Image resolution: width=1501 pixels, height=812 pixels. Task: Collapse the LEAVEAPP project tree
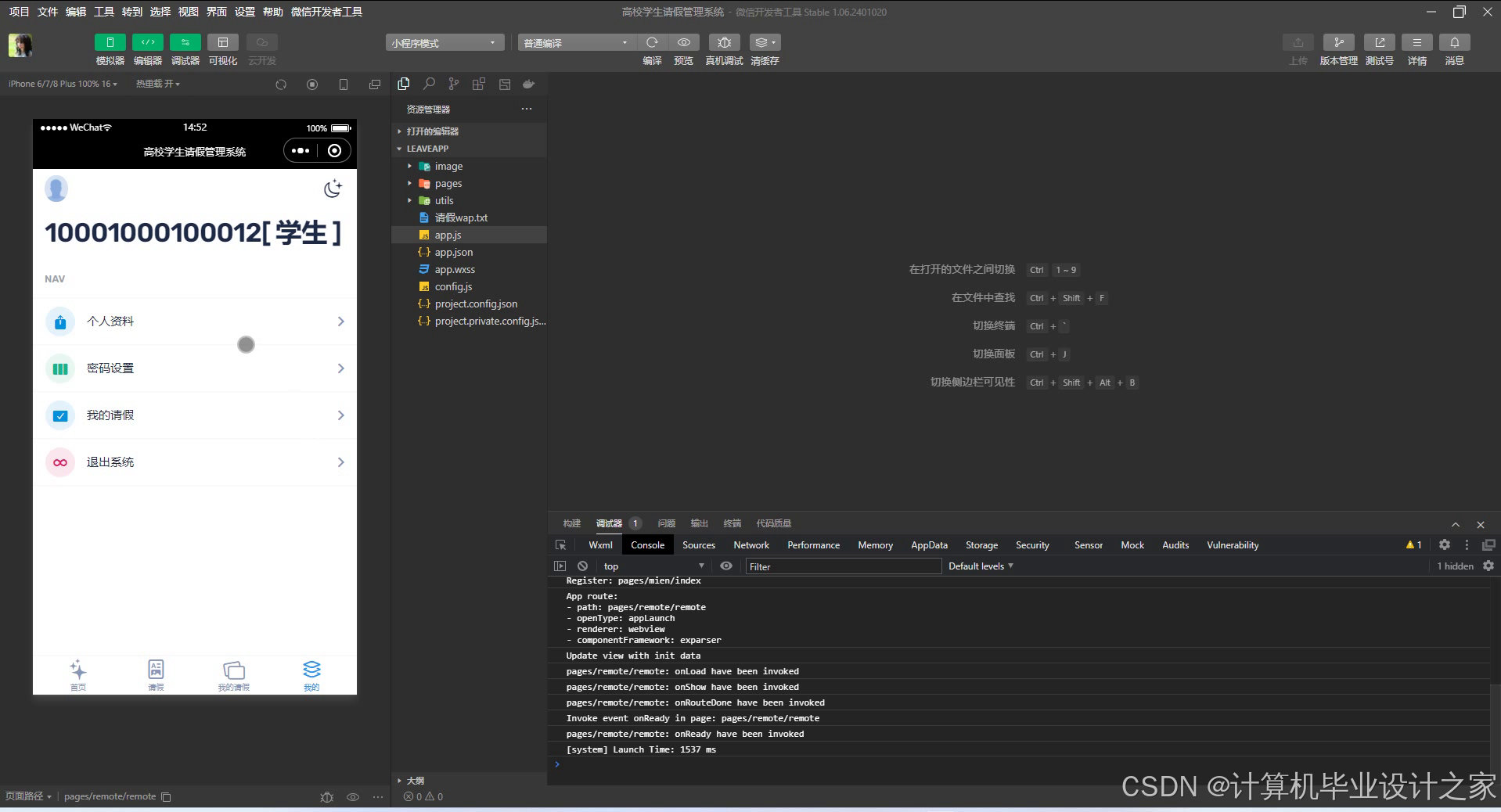tap(469, 149)
